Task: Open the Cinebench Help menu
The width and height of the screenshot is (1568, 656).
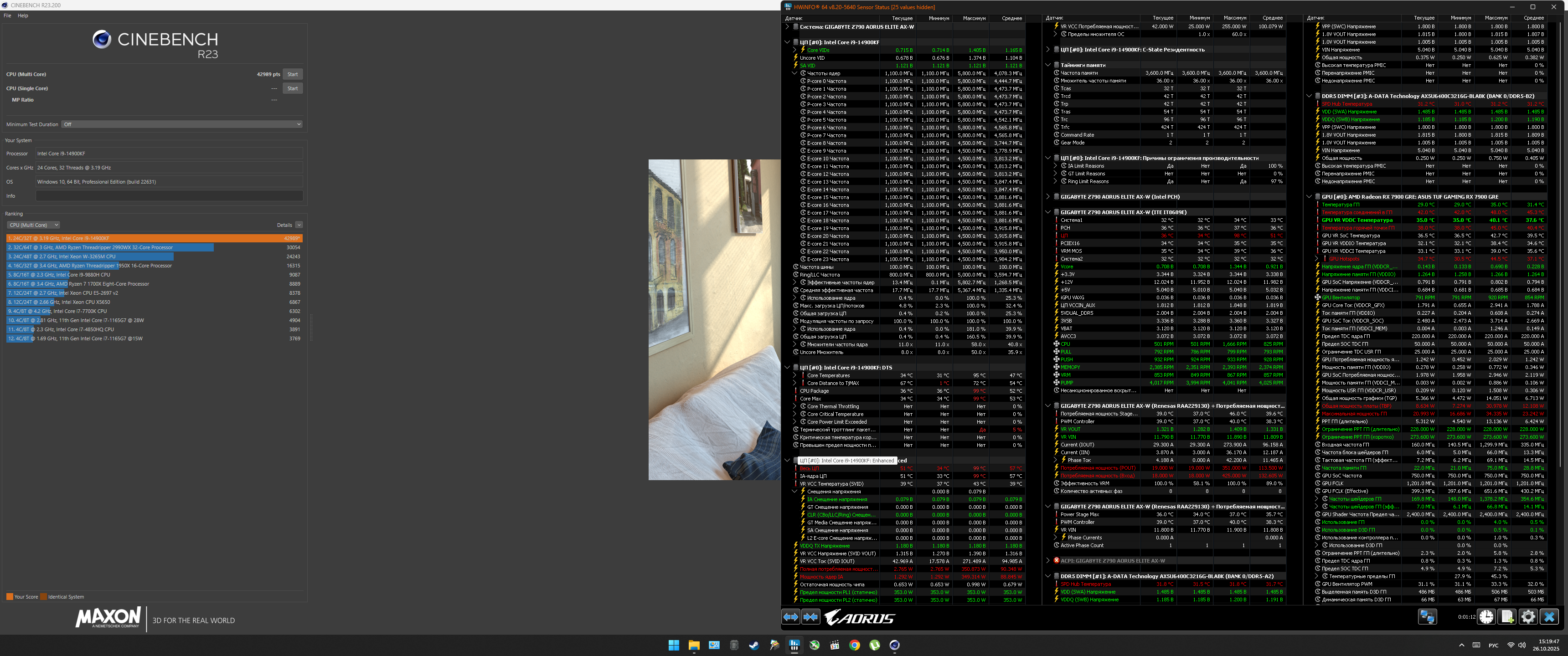Action: click(22, 16)
